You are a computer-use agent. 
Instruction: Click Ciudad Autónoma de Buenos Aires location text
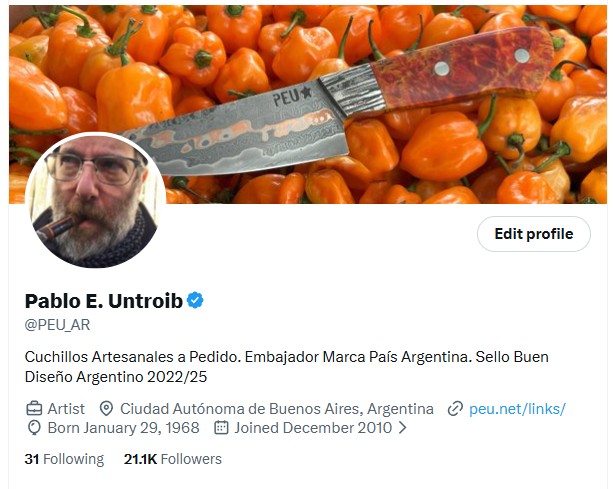277,409
